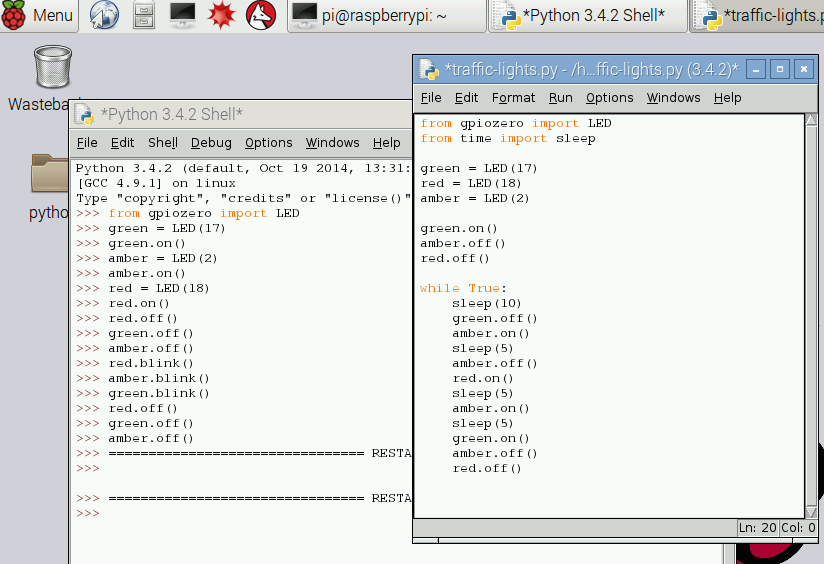Open Options menu in Python Shell
This screenshot has width=824, height=564.
[269, 143]
